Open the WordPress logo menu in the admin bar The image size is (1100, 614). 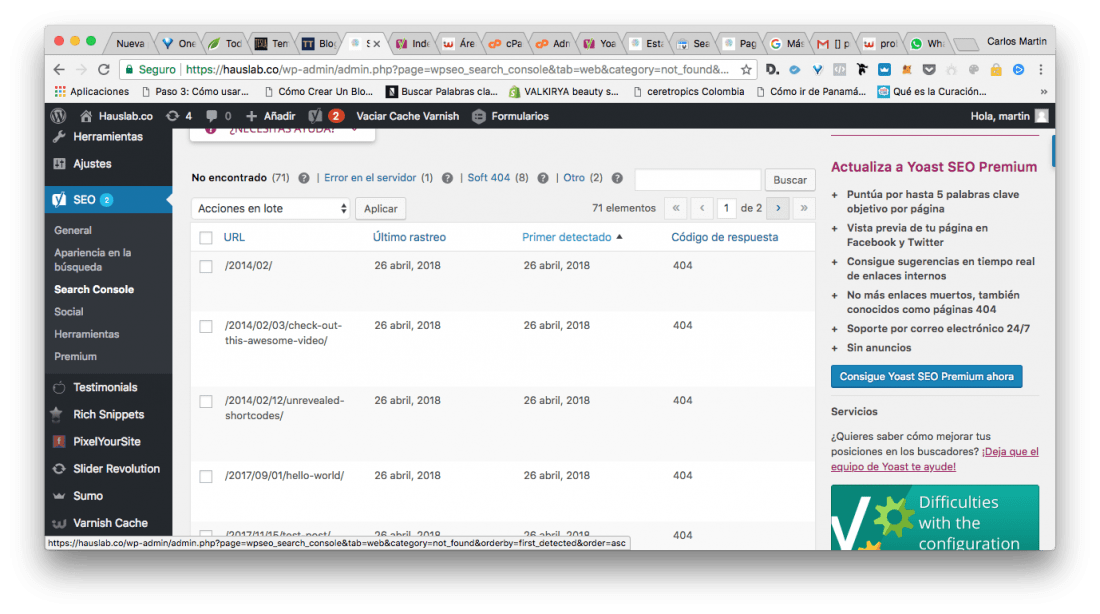click(58, 116)
